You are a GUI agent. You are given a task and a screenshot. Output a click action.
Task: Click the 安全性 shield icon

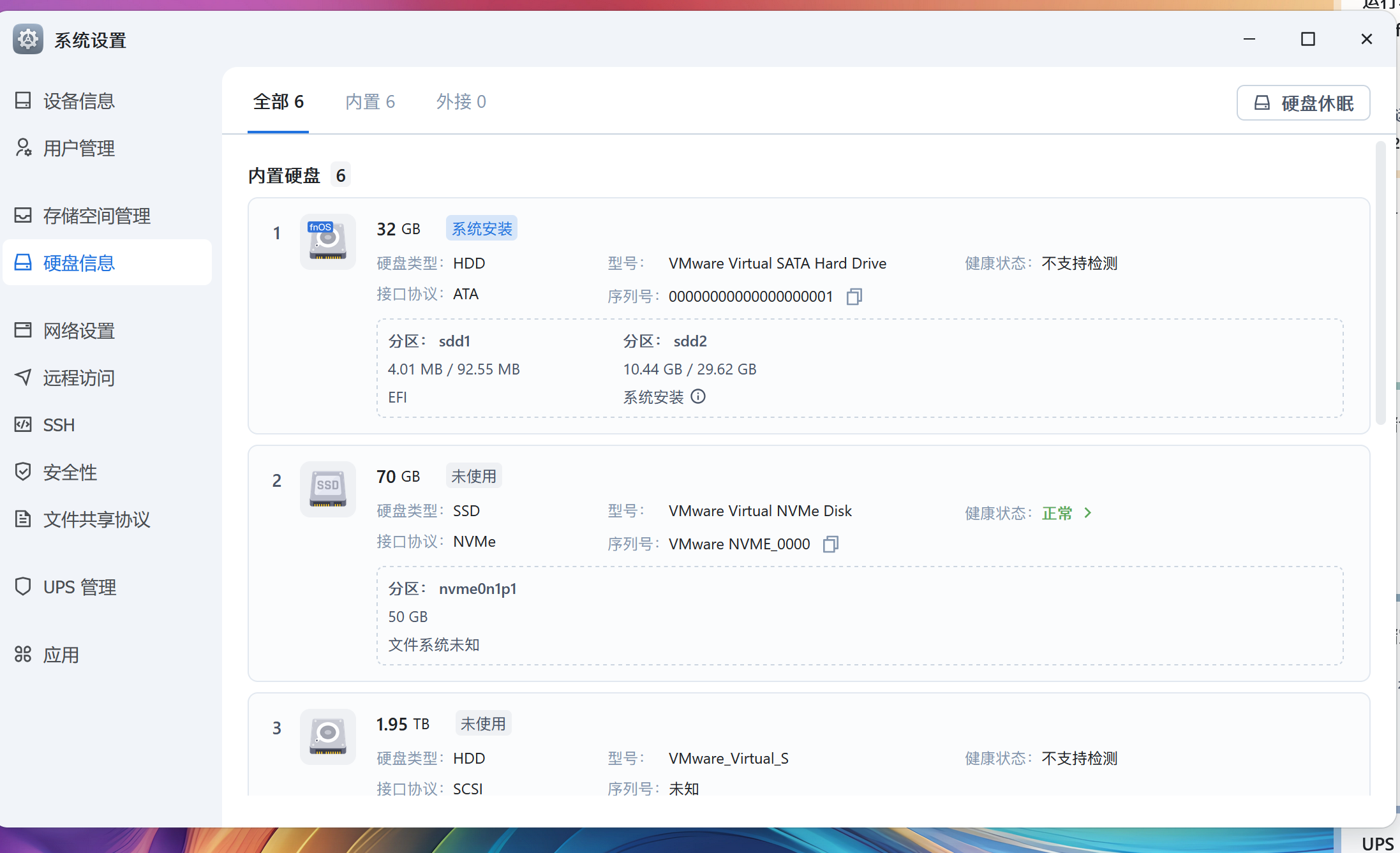tap(23, 471)
